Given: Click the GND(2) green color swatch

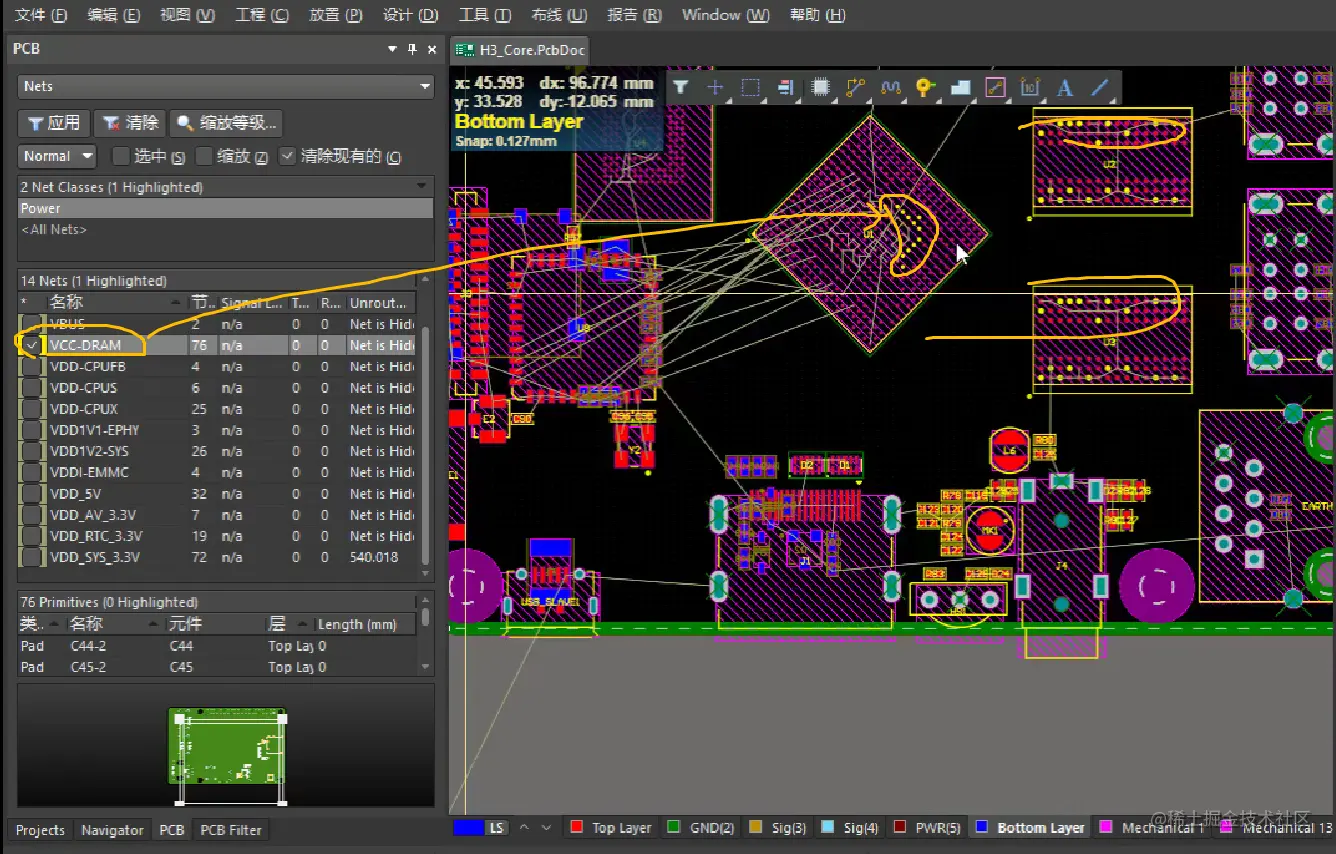Looking at the screenshot, I should point(673,827).
